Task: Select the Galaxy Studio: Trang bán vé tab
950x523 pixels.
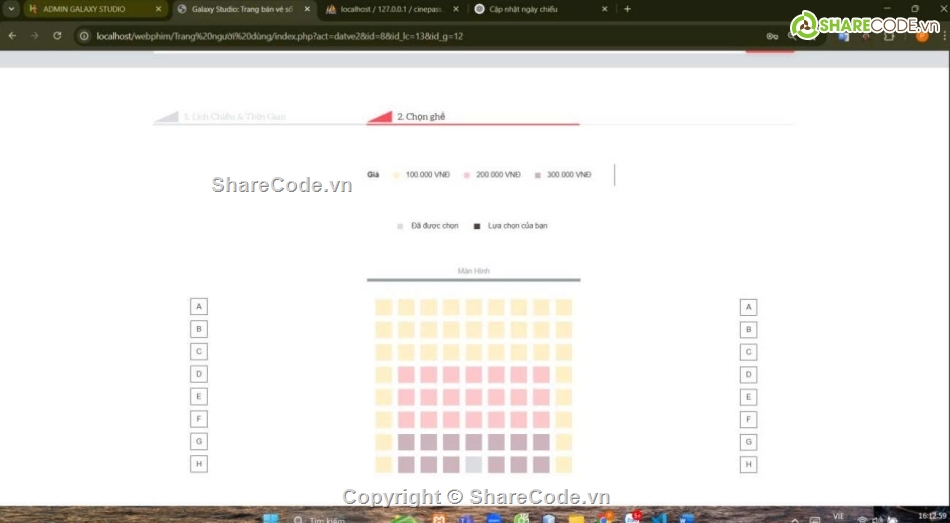Action: 242,9
